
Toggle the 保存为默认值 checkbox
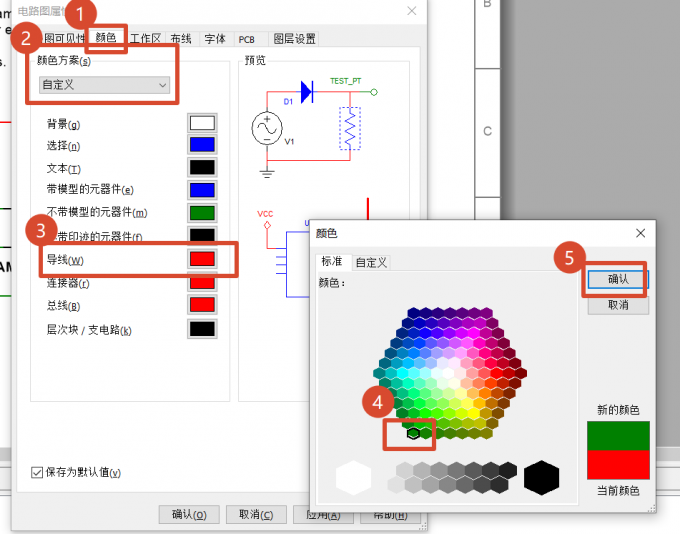pos(37,472)
